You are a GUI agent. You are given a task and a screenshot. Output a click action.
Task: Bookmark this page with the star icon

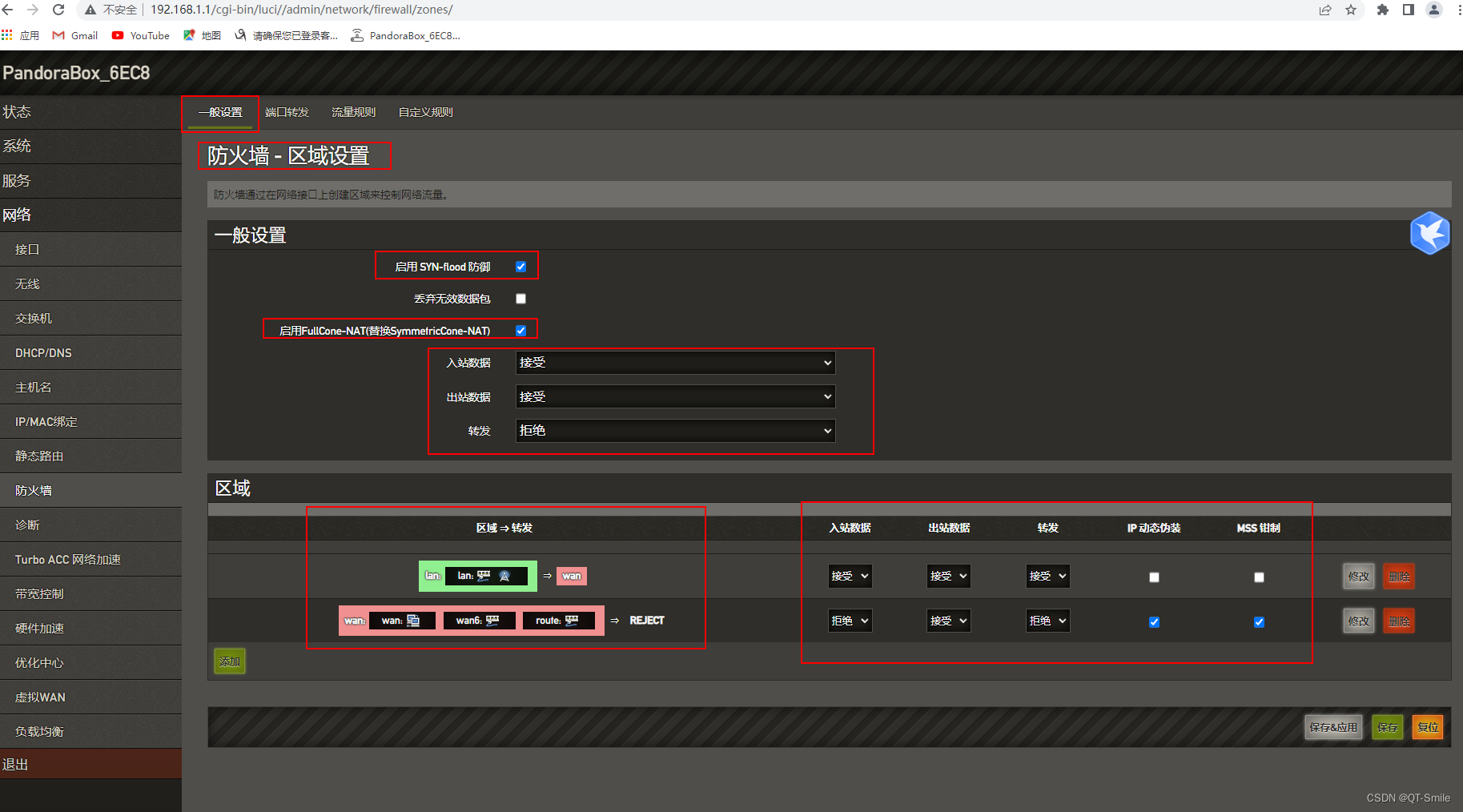coord(1351,10)
